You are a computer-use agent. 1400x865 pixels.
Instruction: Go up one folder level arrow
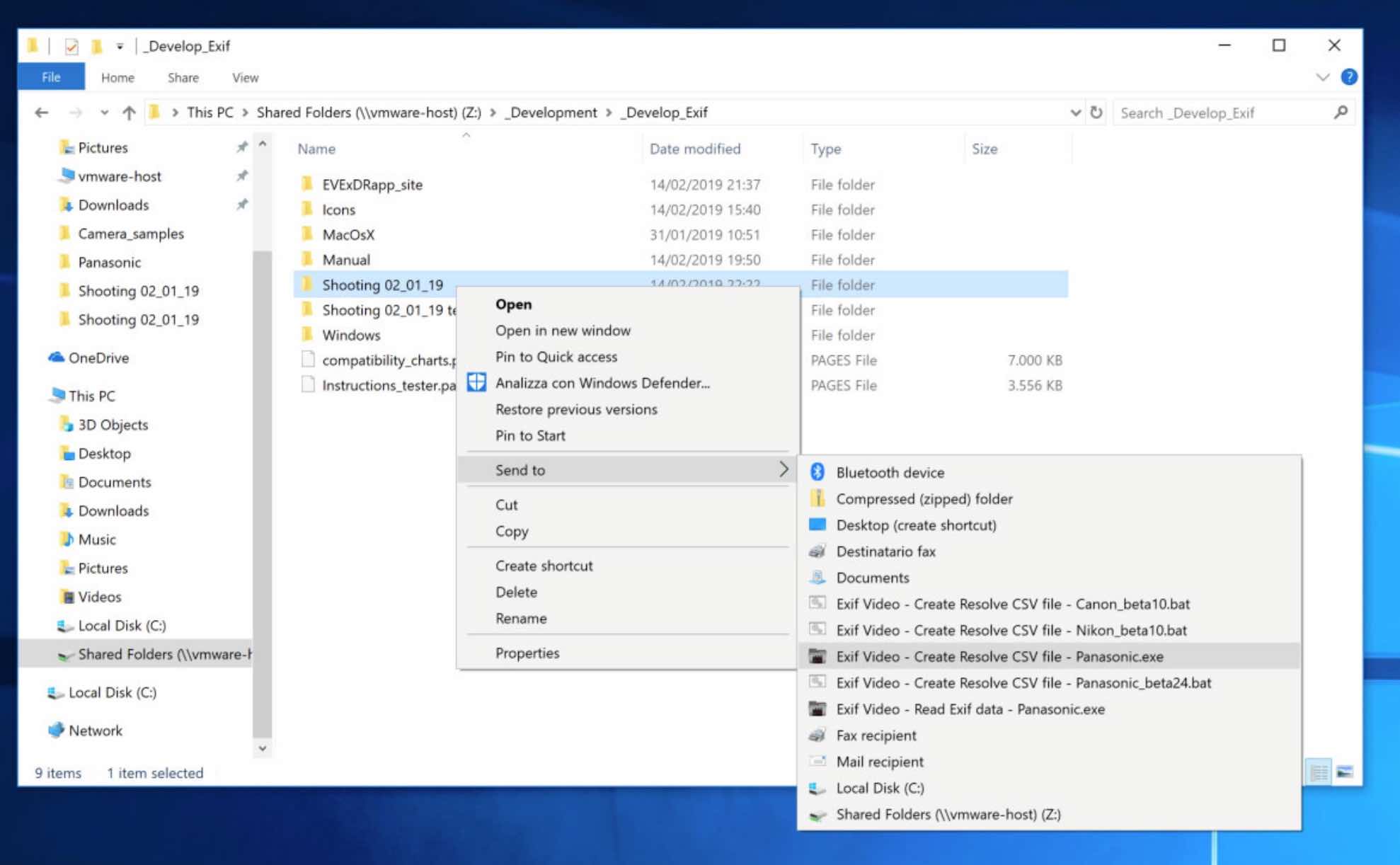point(129,112)
